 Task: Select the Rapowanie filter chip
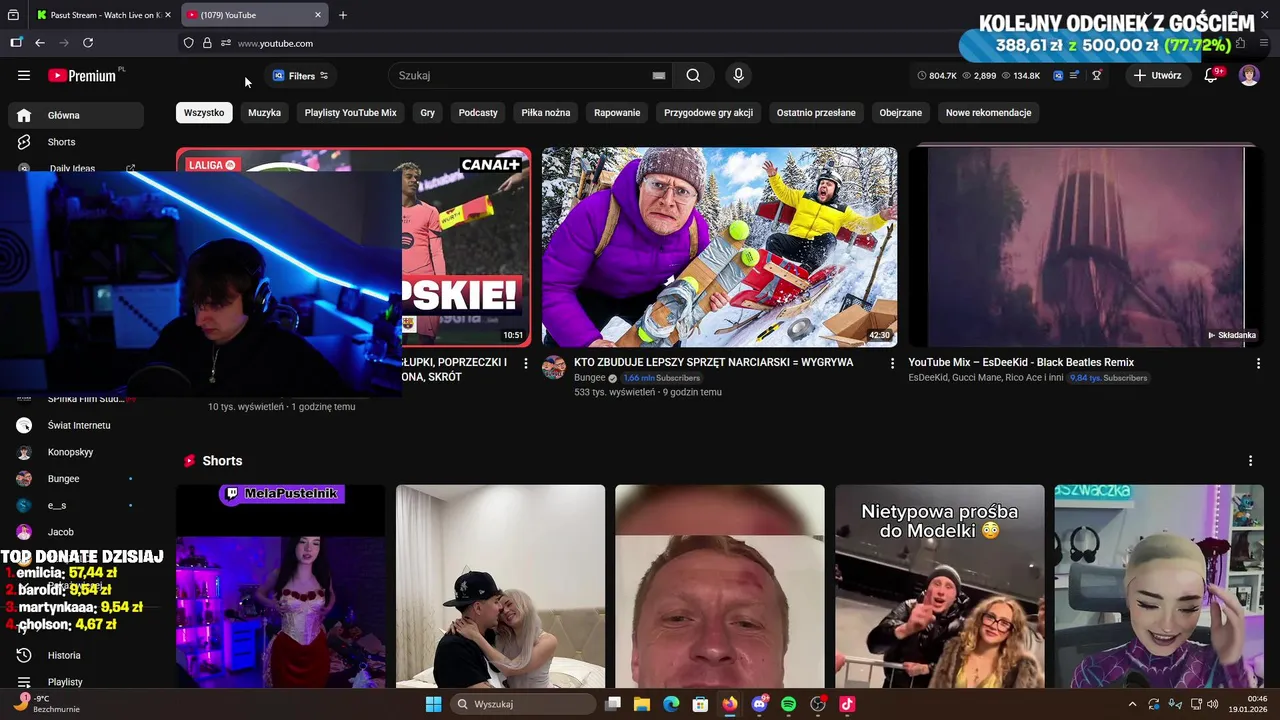[617, 113]
